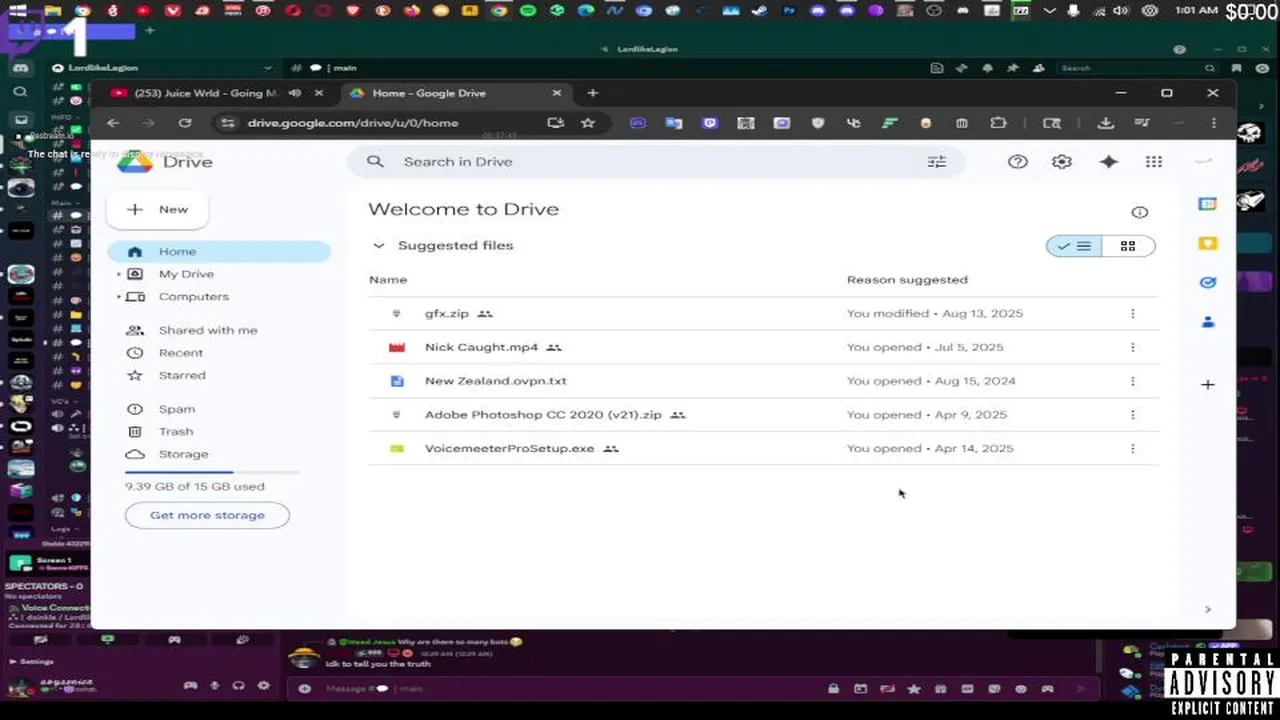Viewport: 1280px width, 720px height.
Task: Switch to the Juice Wrld YouTube tab
Action: [206, 93]
